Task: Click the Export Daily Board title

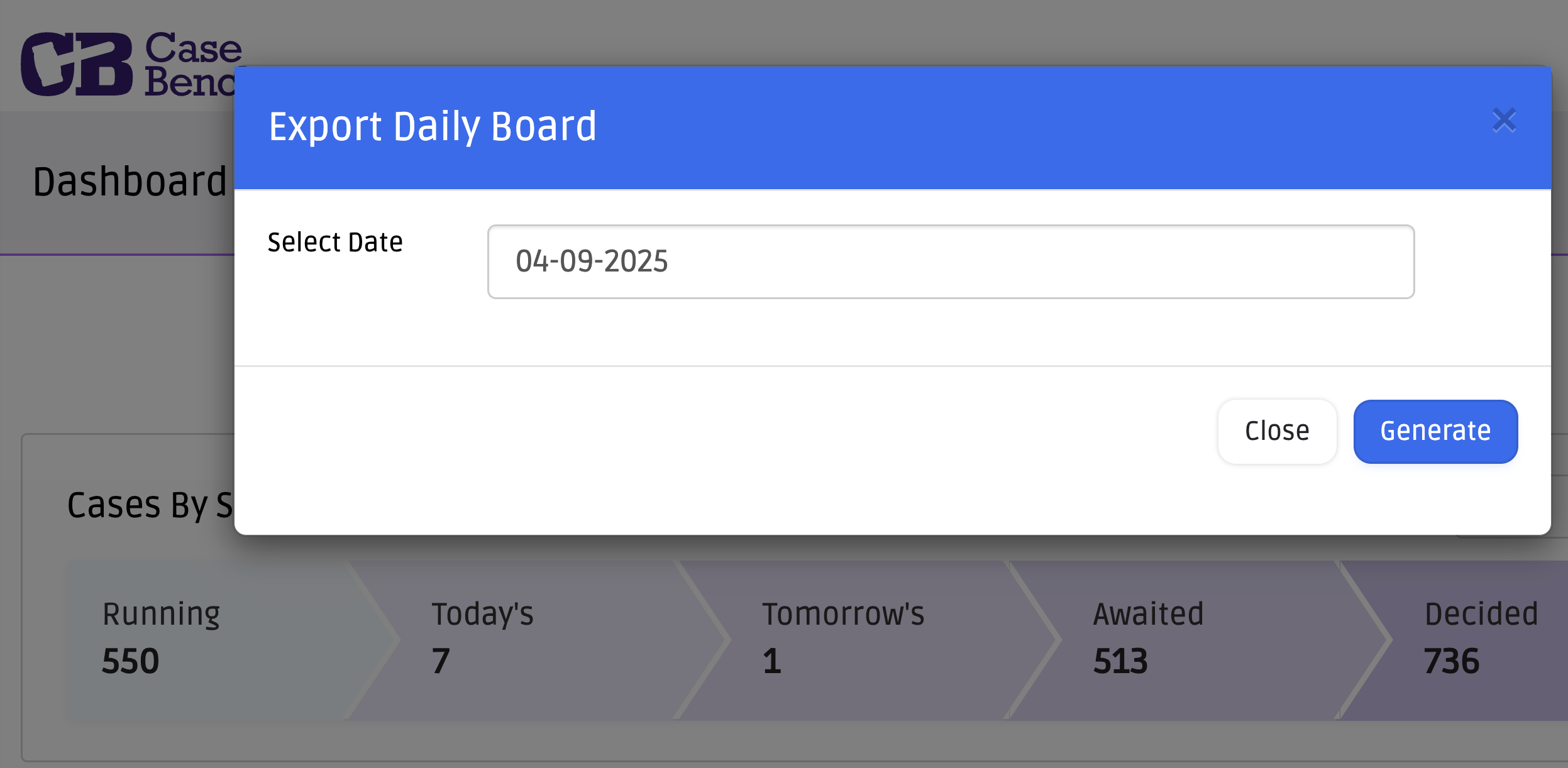Action: point(433,126)
